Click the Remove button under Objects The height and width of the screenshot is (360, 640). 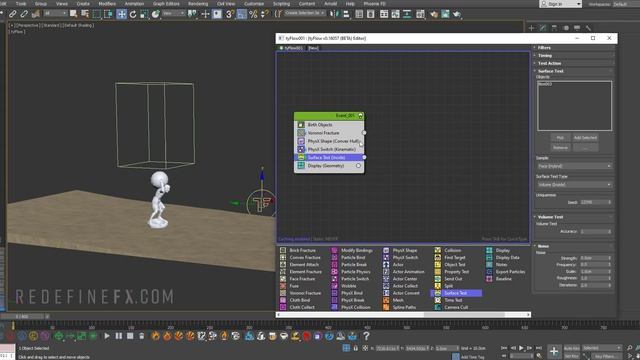point(560,148)
